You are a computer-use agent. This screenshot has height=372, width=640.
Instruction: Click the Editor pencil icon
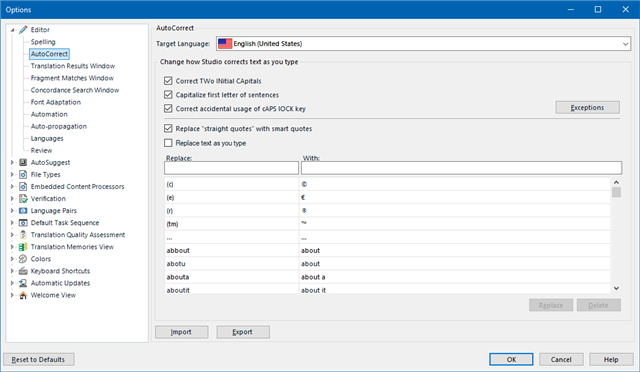click(x=23, y=30)
